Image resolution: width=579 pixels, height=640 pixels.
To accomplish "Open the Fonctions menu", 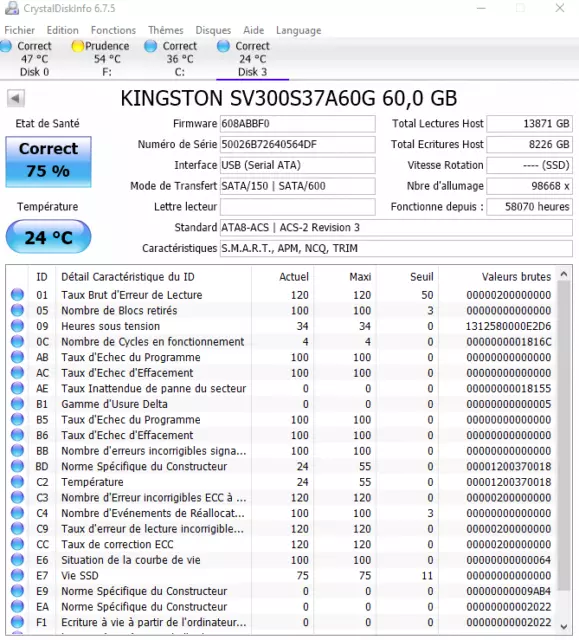I will point(113,30).
